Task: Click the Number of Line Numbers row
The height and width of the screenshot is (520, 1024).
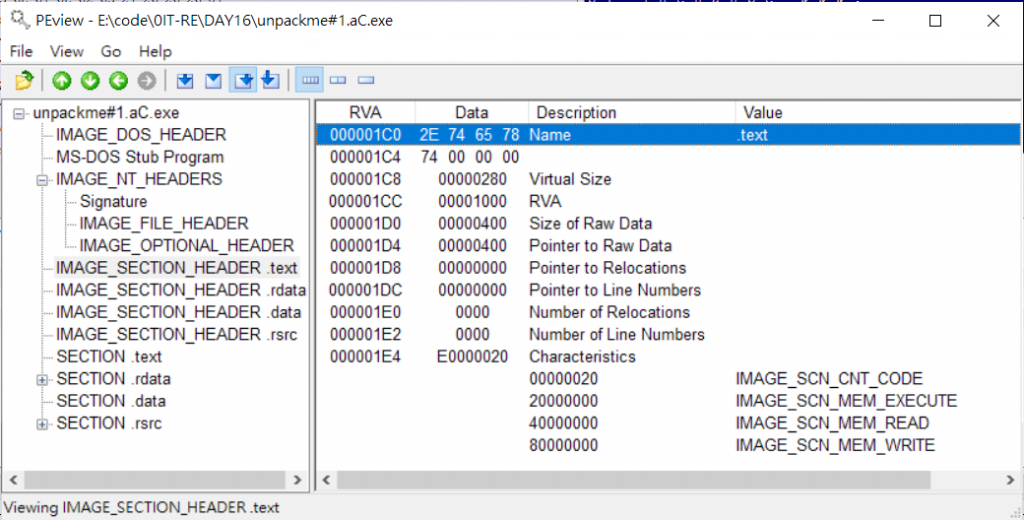Action: point(668,334)
